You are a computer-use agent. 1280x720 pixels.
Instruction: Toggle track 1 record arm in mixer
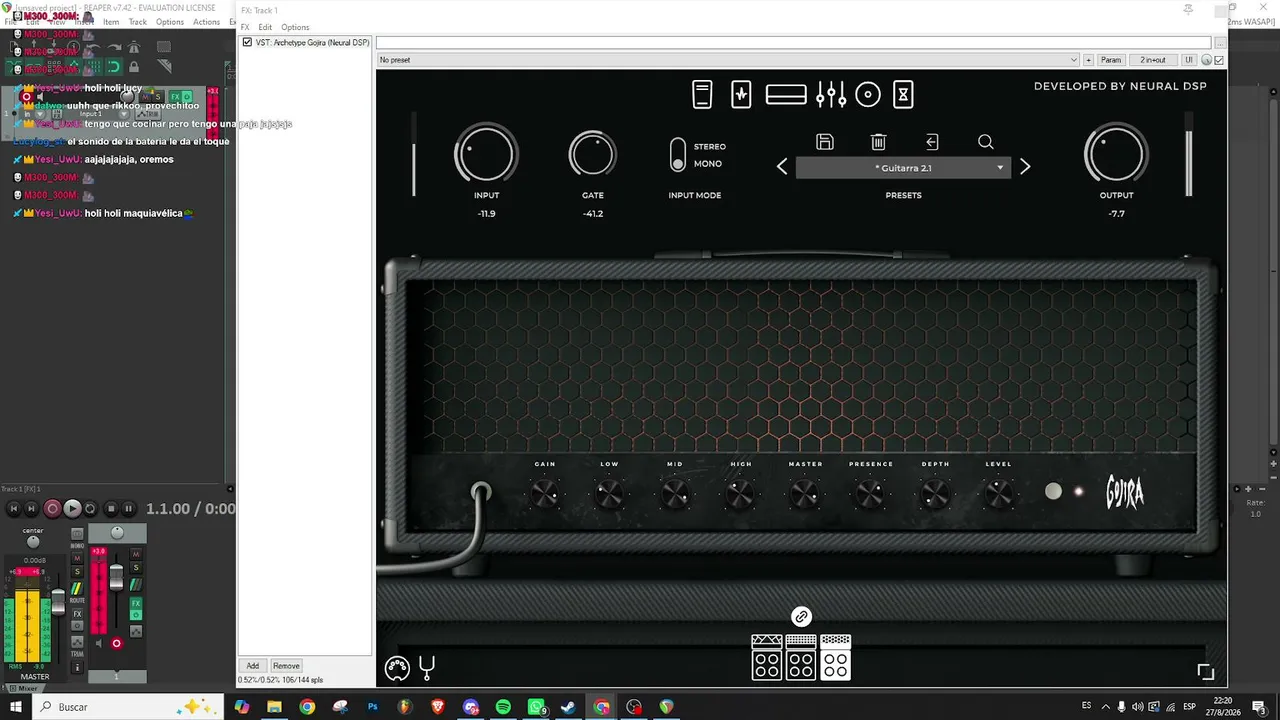point(116,643)
